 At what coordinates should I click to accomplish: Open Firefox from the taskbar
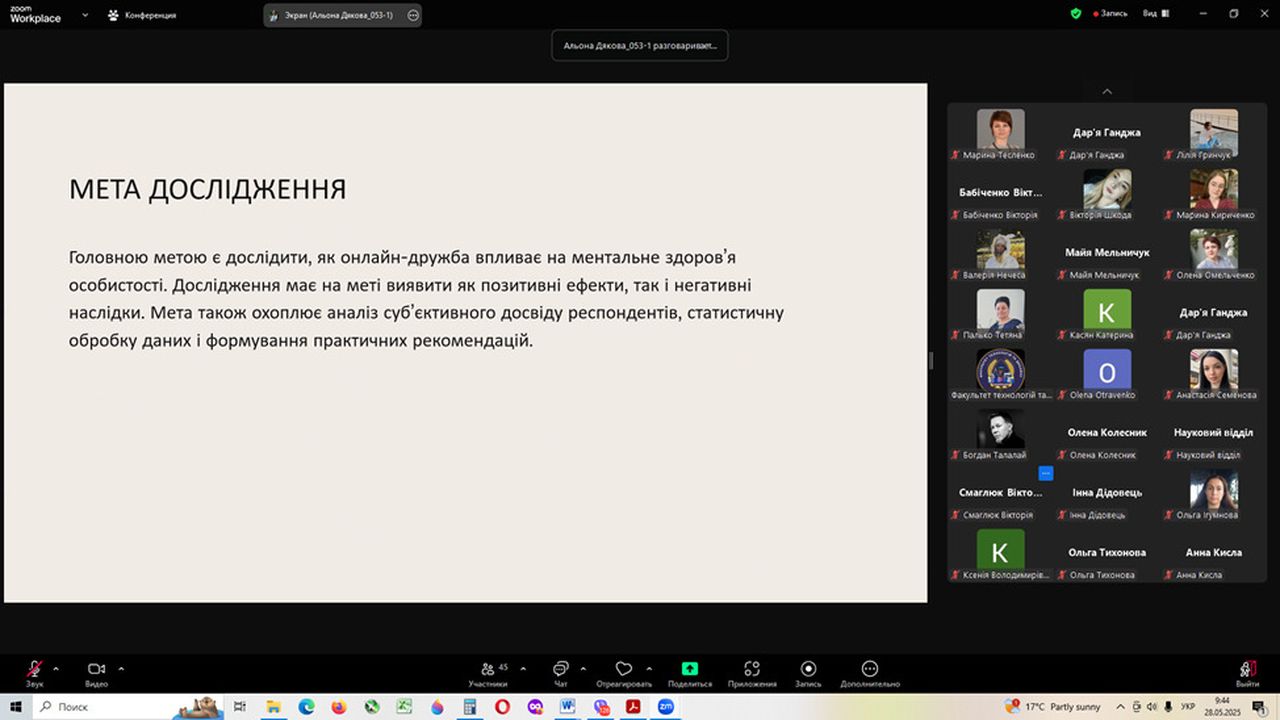[x=339, y=706]
